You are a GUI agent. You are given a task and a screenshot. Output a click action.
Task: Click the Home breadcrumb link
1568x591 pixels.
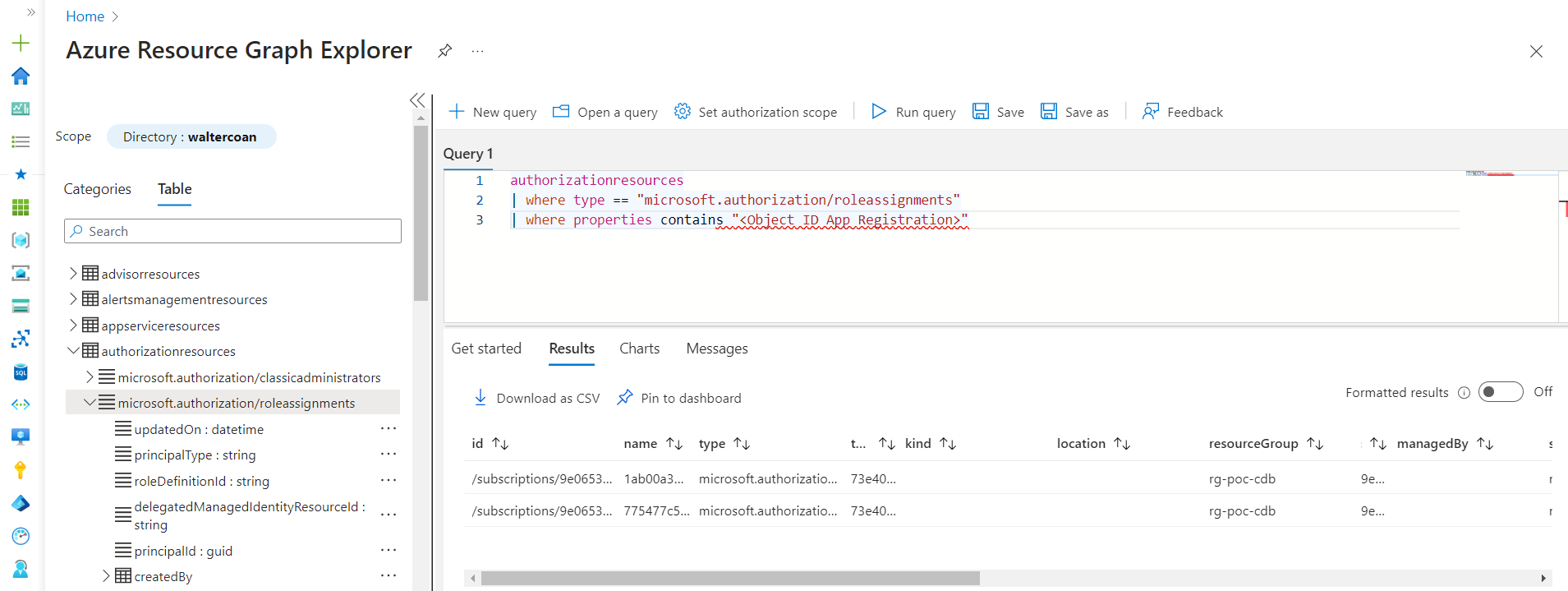click(x=85, y=16)
